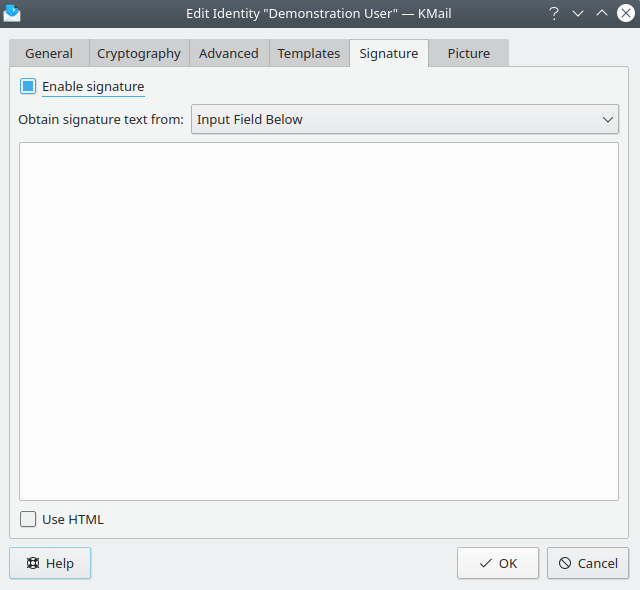
Task: Show the Picture tab
Action: tap(469, 54)
